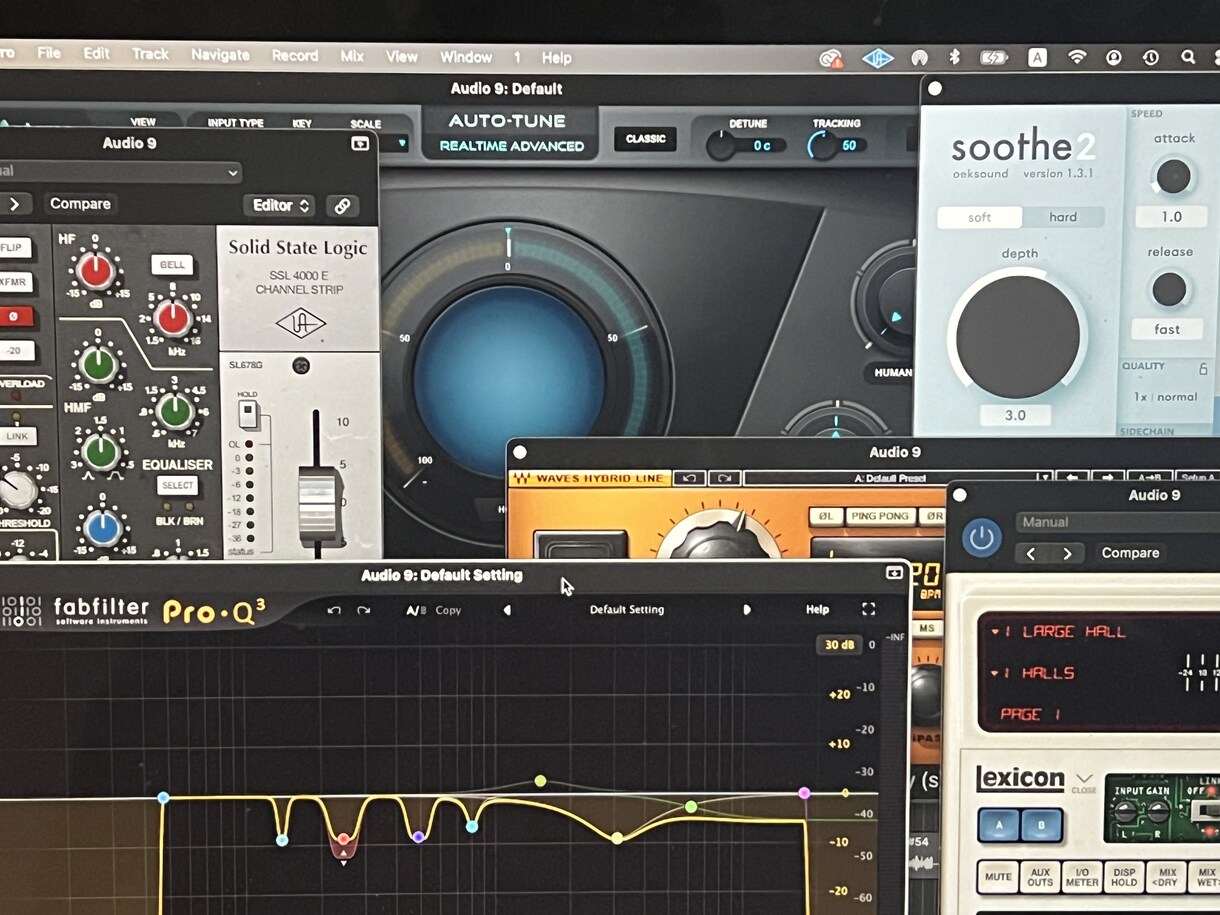
Task: Select hard mode in soothe2
Action: pyautogui.click(x=1063, y=217)
